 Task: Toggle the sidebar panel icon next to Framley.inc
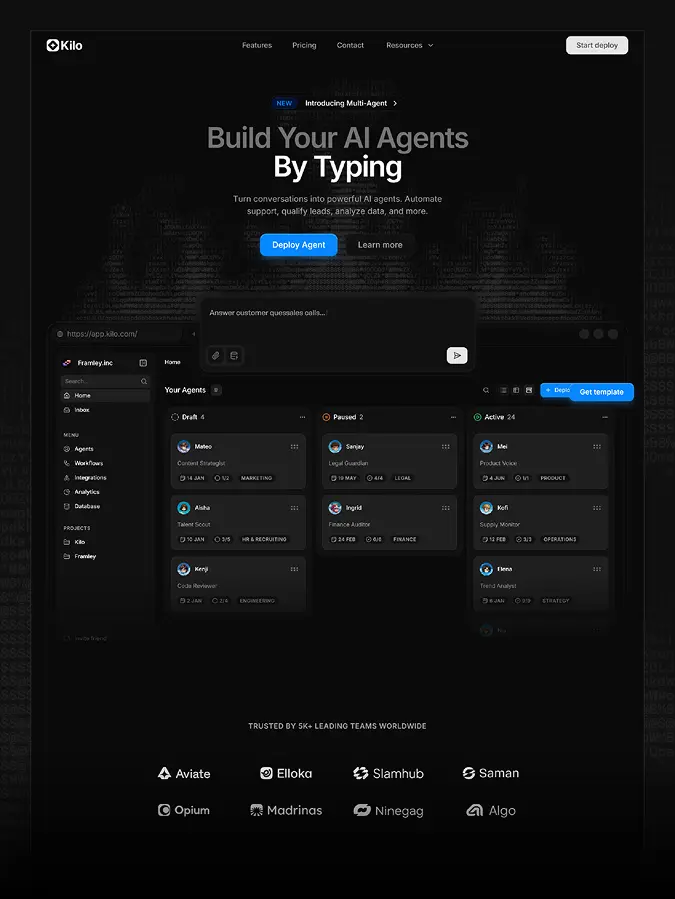(143, 363)
